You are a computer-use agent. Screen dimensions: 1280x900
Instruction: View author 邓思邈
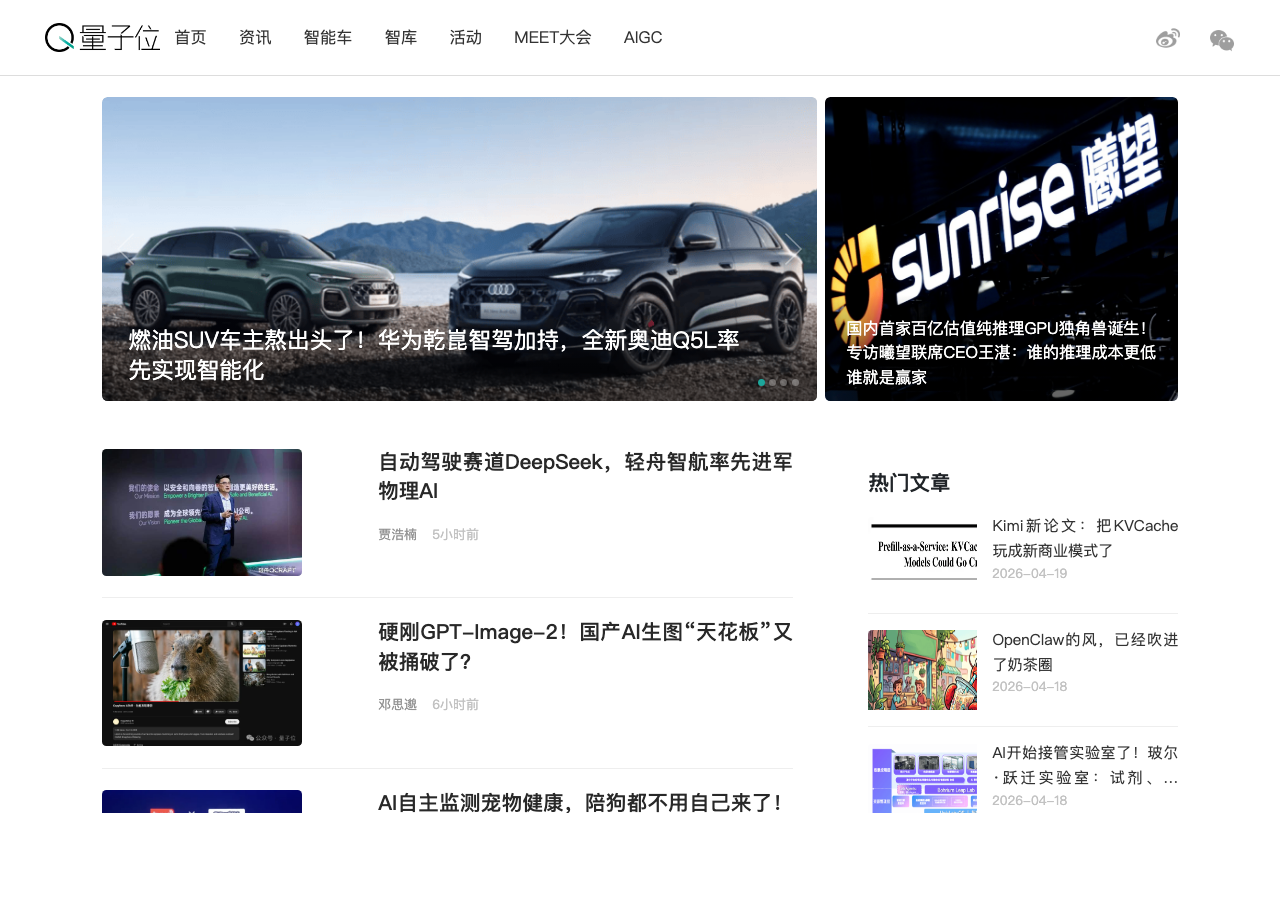pos(397,705)
